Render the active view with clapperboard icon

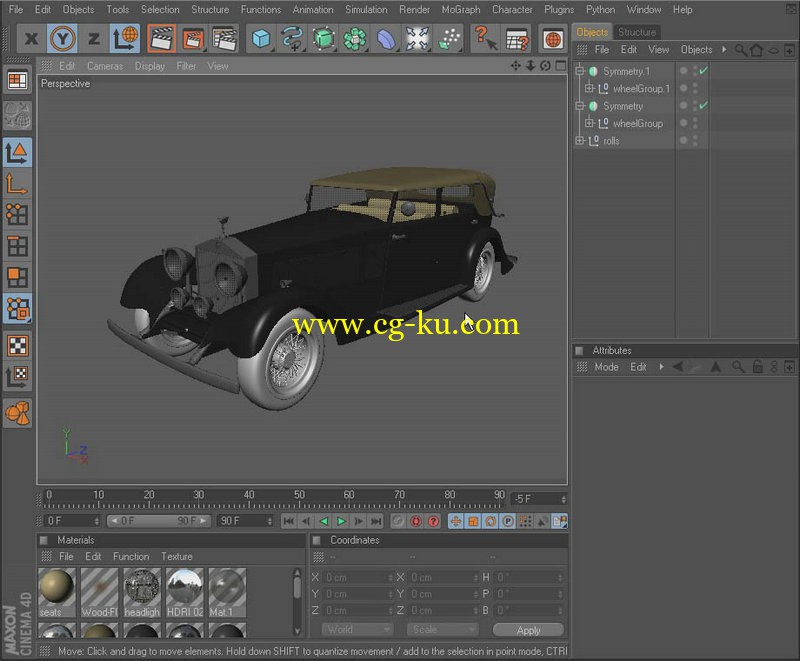tap(162, 38)
